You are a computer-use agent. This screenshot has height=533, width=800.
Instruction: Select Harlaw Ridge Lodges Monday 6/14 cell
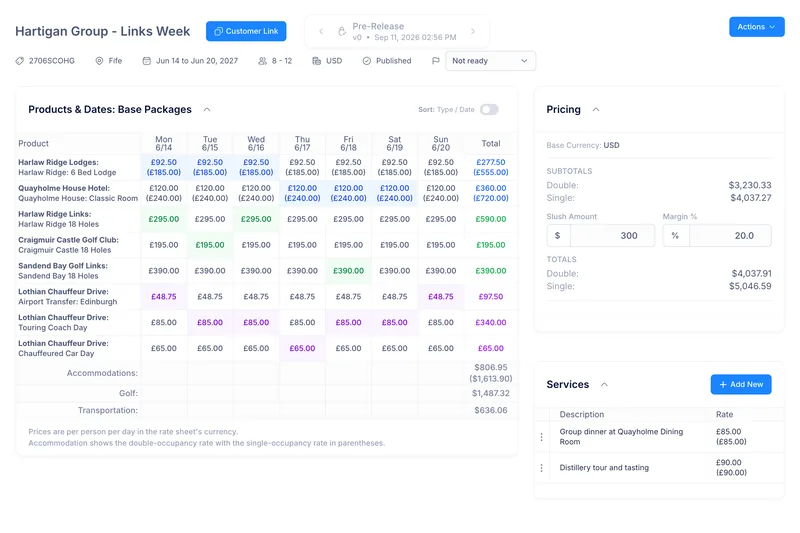click(x=164, y=167)
